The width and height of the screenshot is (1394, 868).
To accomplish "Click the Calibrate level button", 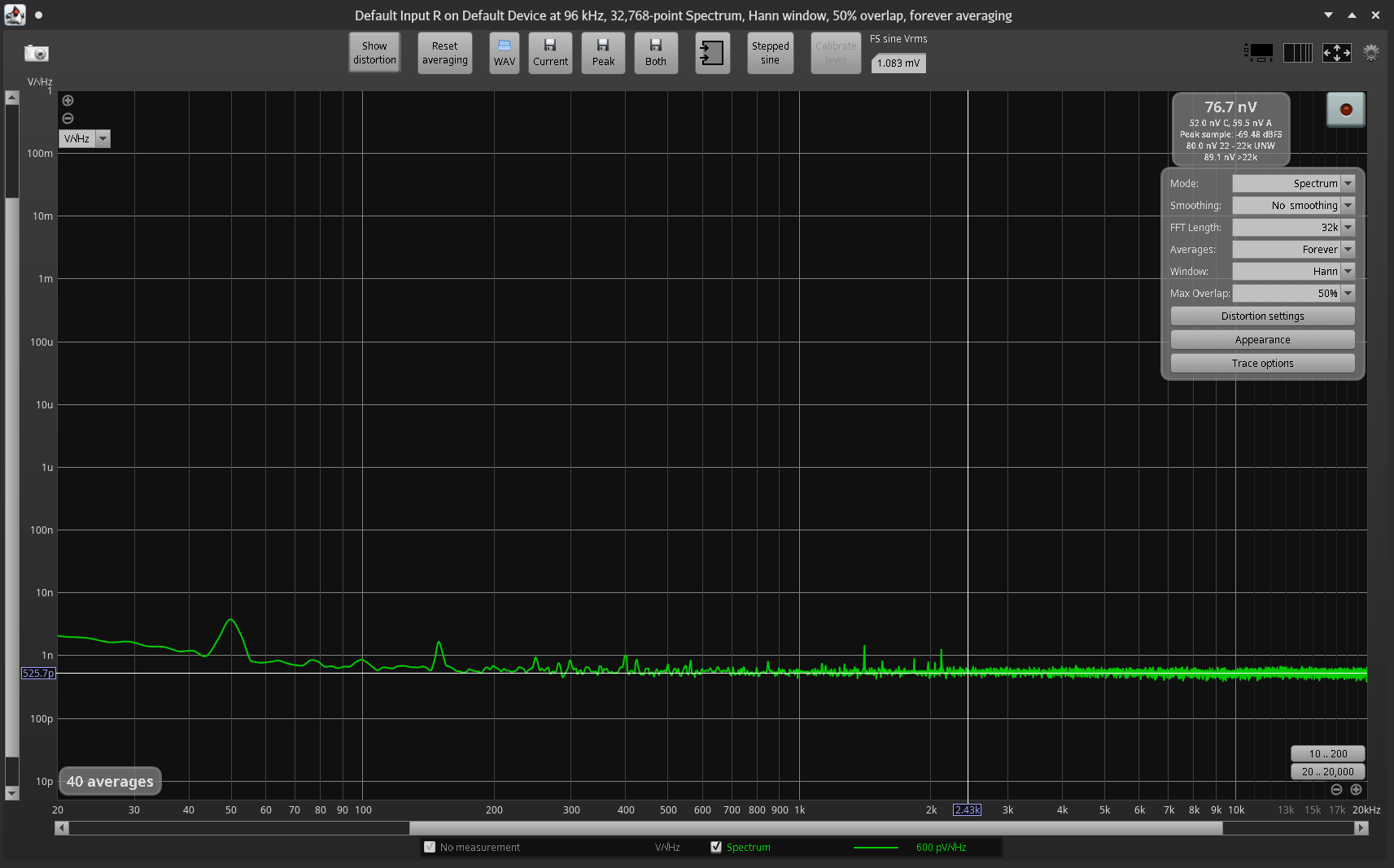I will point(836,53).
